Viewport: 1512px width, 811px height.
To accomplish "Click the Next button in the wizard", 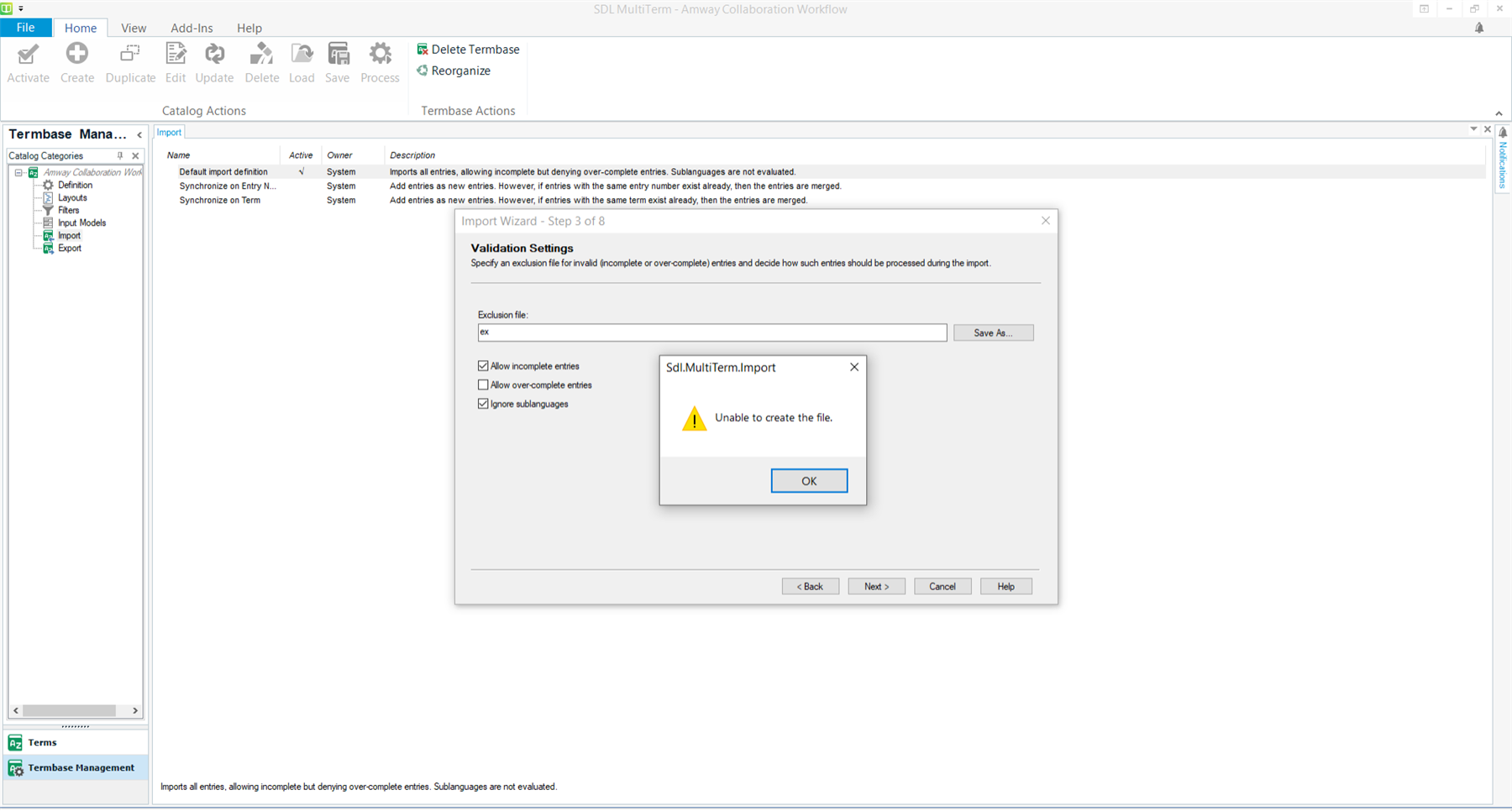I will [x=876, y=587].
